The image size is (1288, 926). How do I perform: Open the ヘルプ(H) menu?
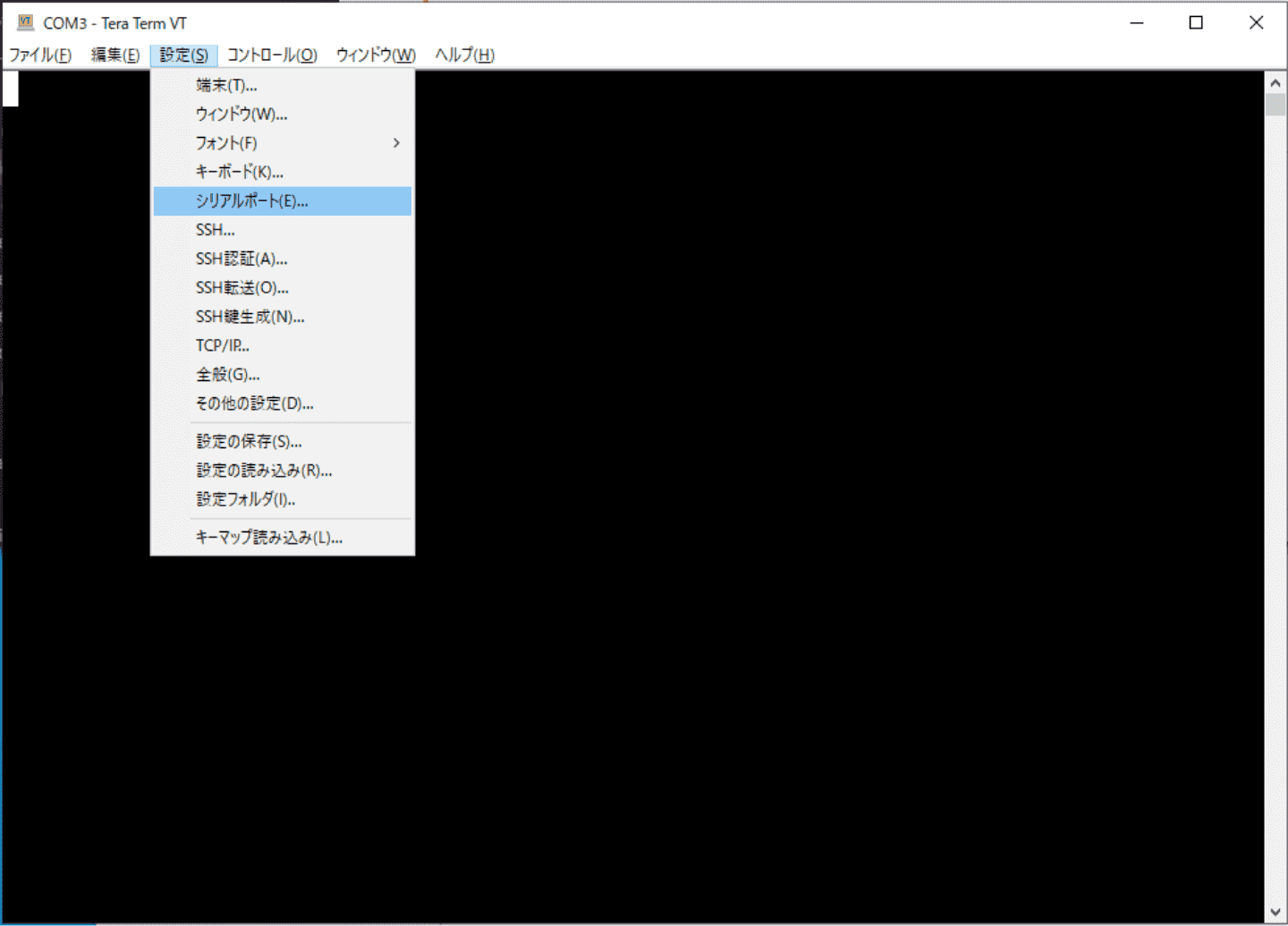pyautogui.click(x=464, y=55)
